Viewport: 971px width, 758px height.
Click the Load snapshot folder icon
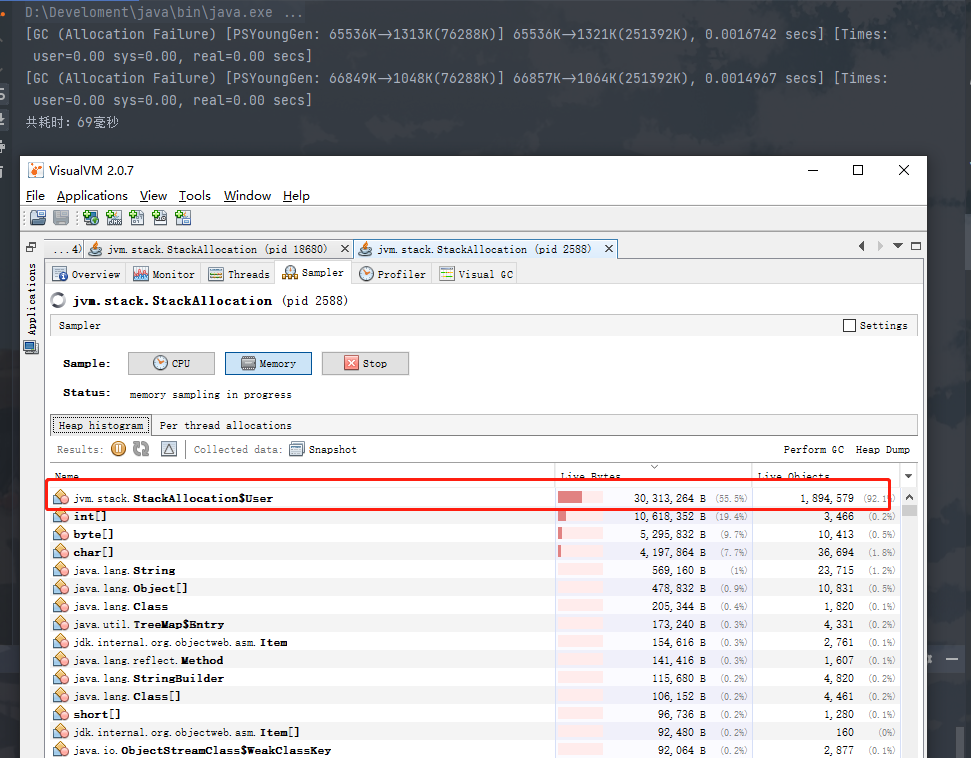(x=38, y=217)
